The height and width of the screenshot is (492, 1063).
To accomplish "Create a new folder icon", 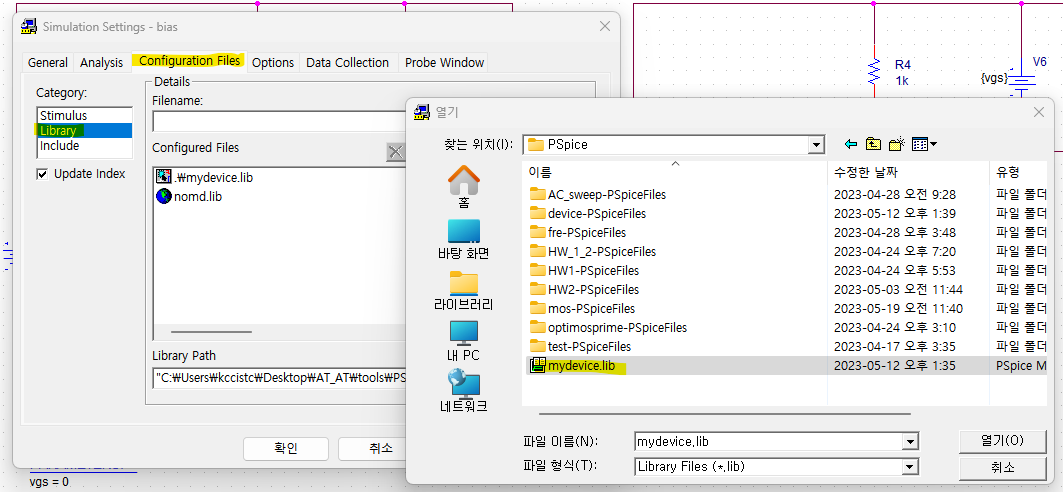I will (x=897, y=144).
